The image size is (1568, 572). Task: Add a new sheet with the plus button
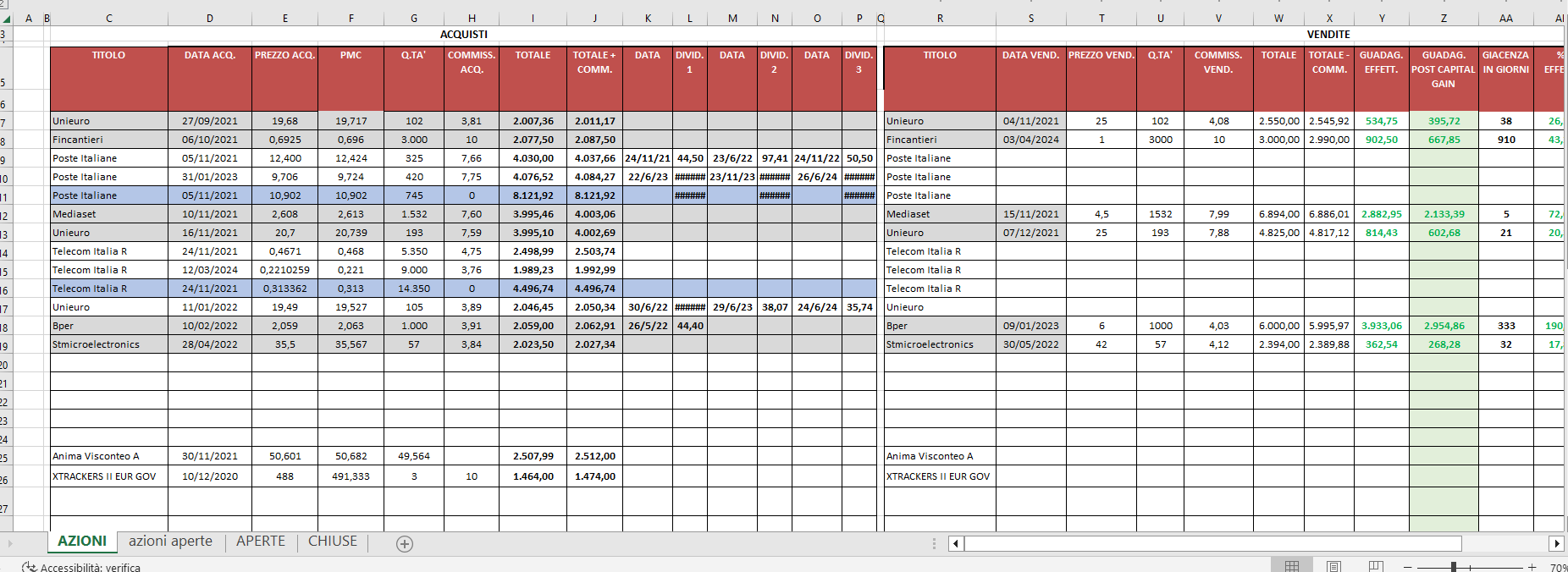405,544
